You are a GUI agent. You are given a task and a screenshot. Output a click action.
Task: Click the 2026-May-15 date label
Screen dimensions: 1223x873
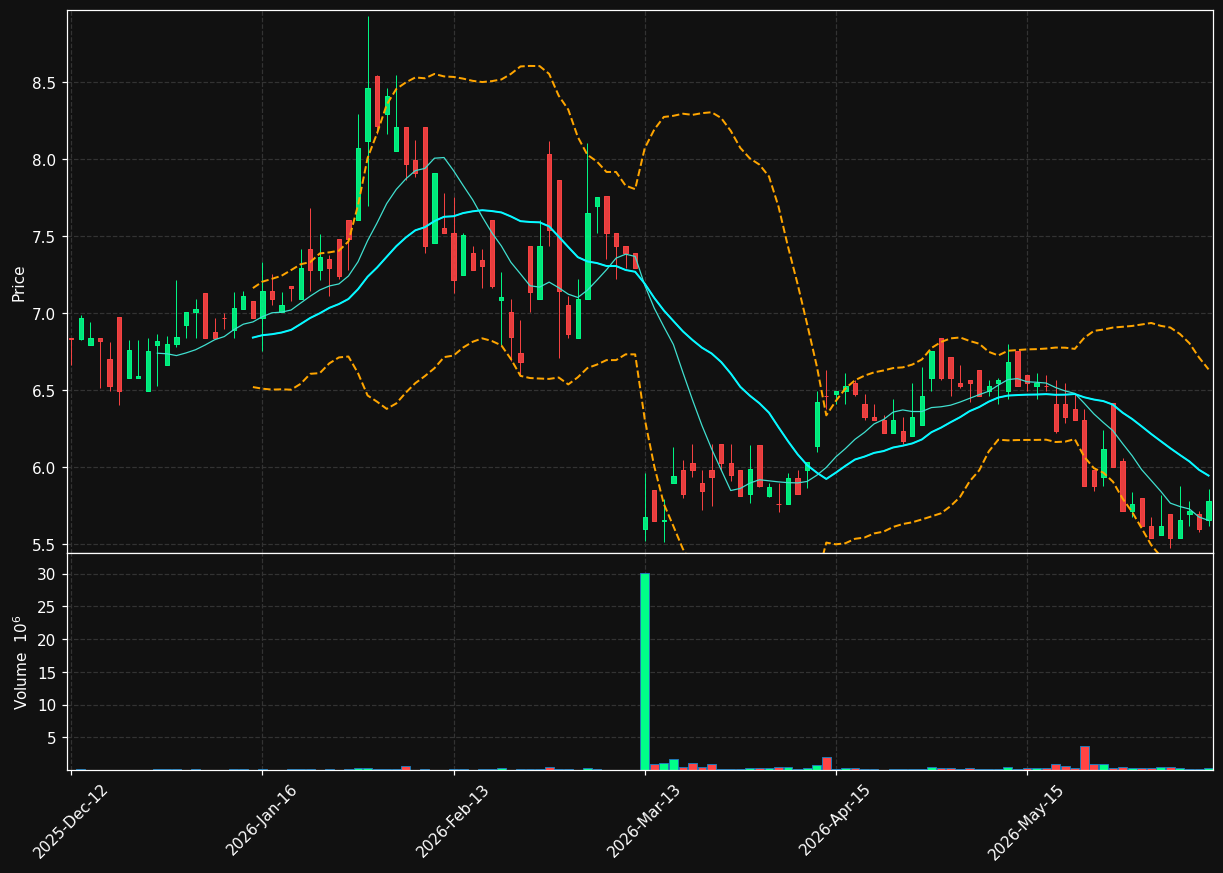[1025, 822]
